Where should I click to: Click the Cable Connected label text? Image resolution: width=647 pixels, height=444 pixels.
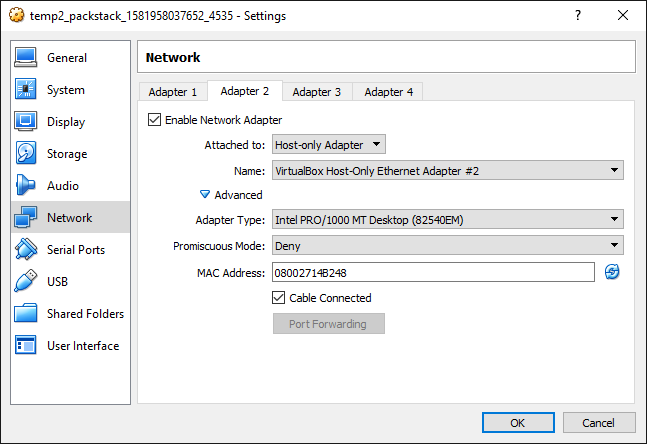[x=330, y=298]
